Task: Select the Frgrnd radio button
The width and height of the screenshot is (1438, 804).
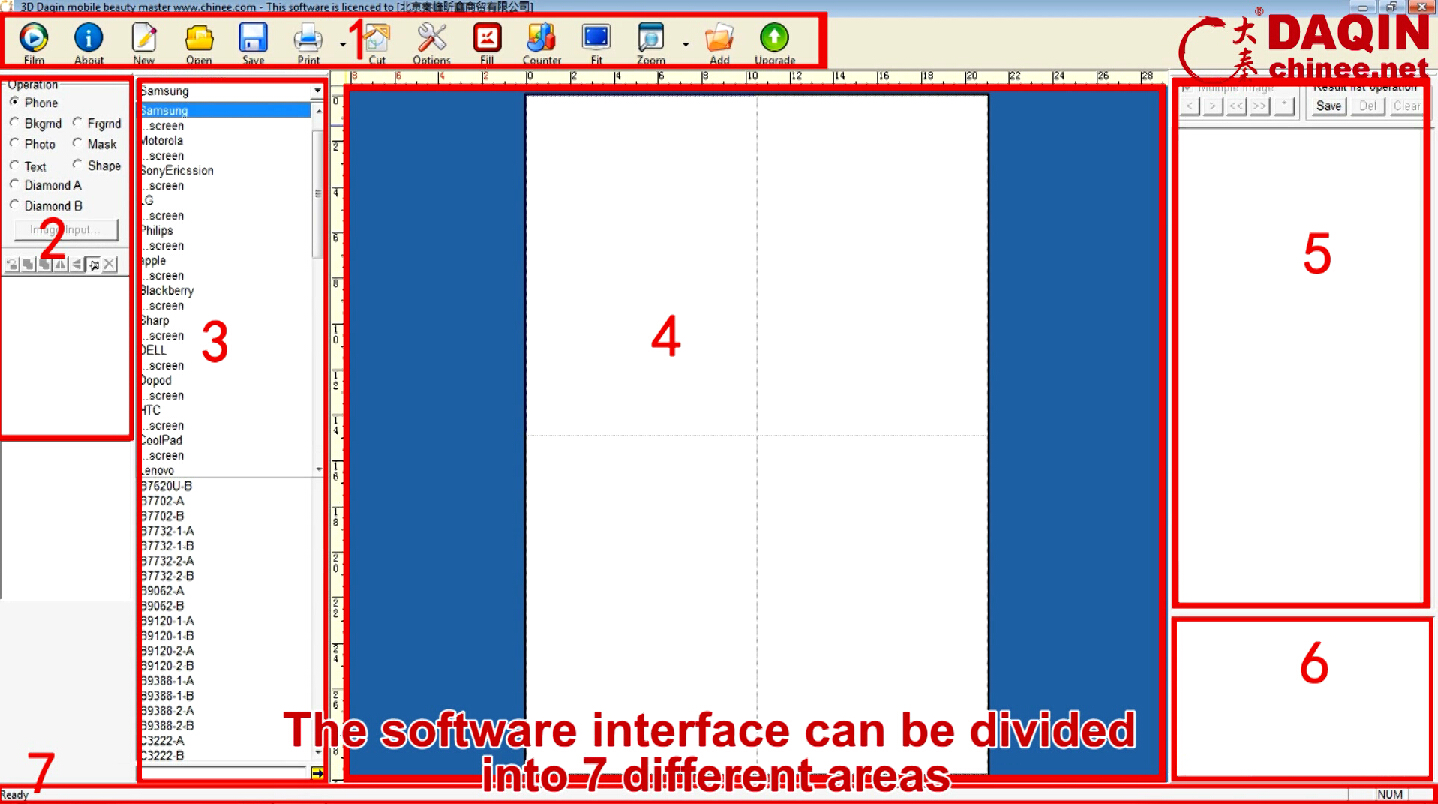Action: click(x=78, y=123)
